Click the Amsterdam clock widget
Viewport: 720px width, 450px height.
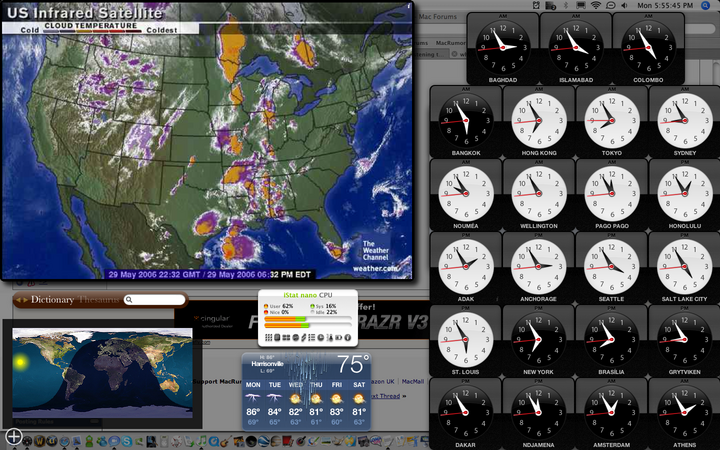tap(612, 414)
